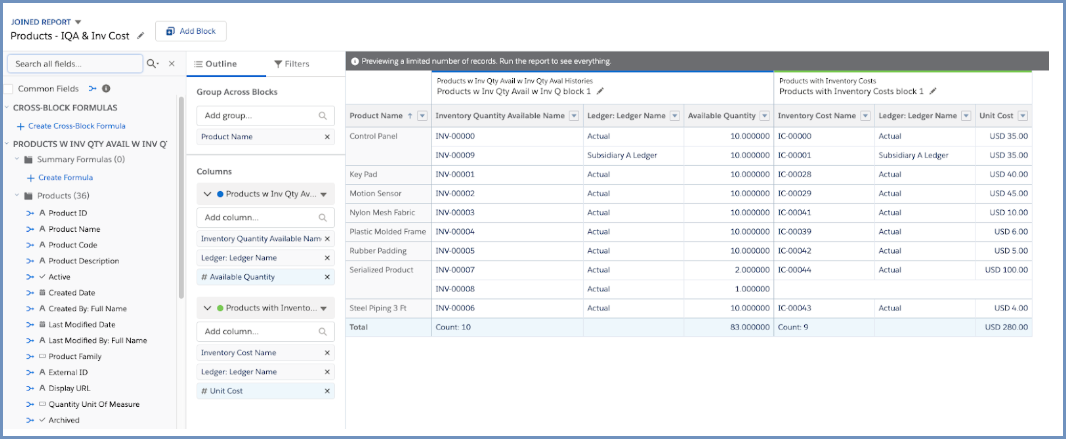Select the Product Code field
This screenshot has height=439, width=1066.
click(73, 245)
